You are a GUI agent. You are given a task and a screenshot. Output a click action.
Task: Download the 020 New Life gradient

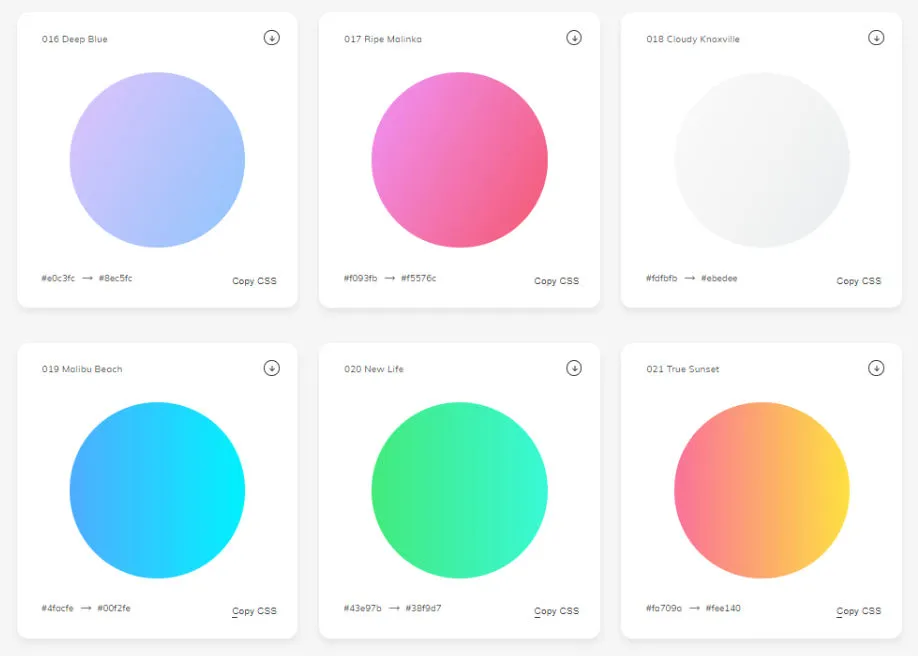pos(574,368)
